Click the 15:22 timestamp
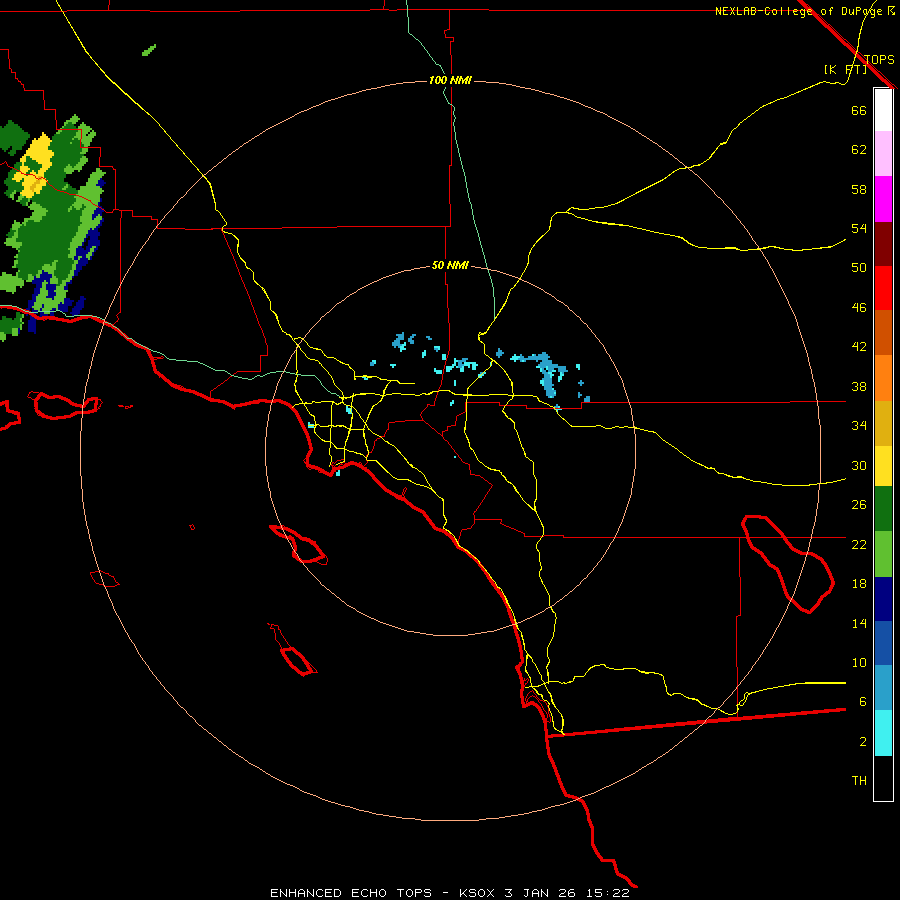The height and width of the screenshot is (900, 900). pyautogui.click(x=608, y=893)
